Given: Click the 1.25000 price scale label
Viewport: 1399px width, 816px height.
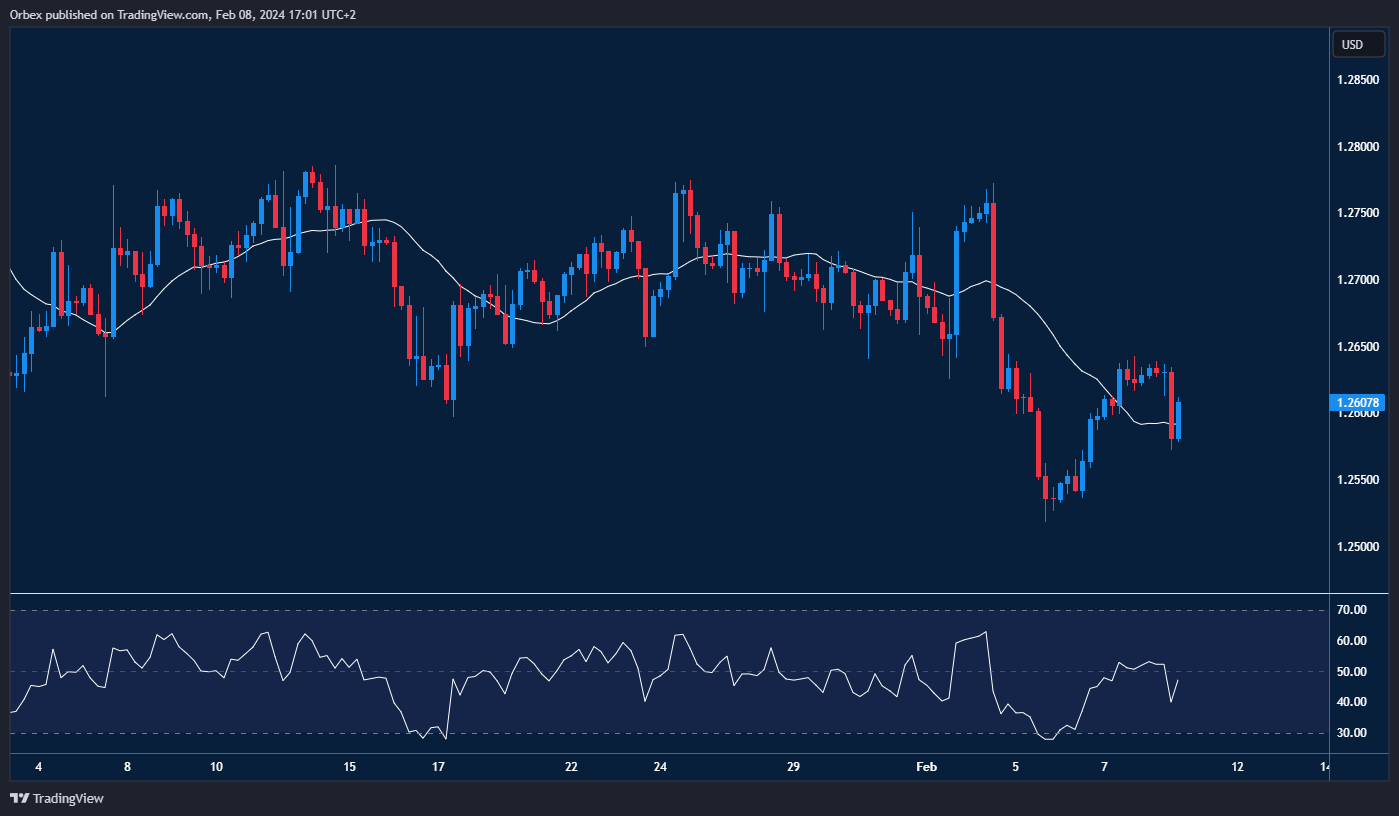Looking at the screenshot, I should click(x=1359, y=545).
